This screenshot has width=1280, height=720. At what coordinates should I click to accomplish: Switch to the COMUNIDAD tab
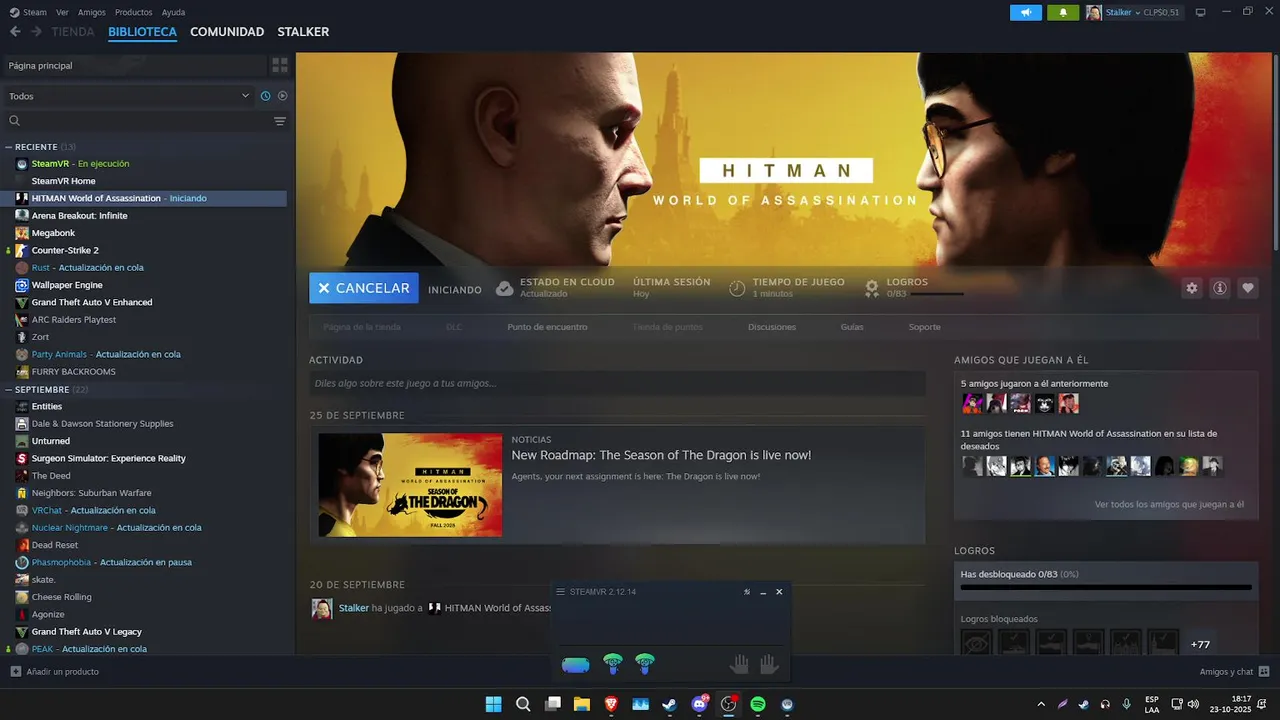(227, 32)
